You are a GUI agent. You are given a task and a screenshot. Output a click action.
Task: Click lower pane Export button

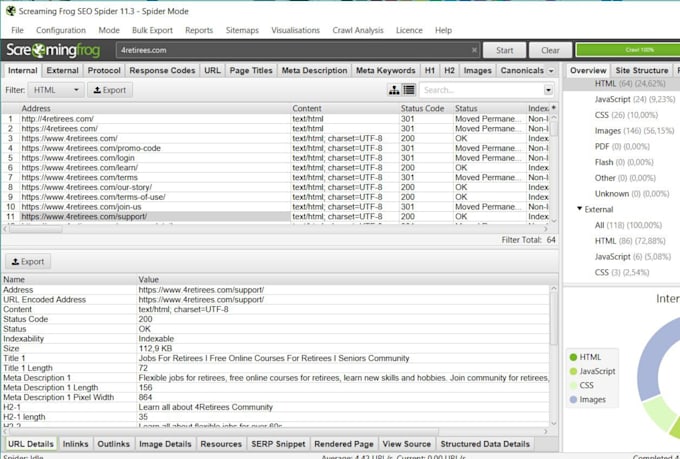[x=28, y=262]
